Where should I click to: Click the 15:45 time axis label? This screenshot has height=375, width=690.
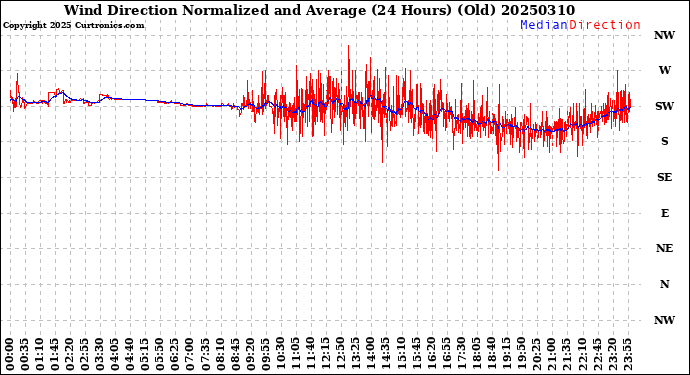coord(416,354)
